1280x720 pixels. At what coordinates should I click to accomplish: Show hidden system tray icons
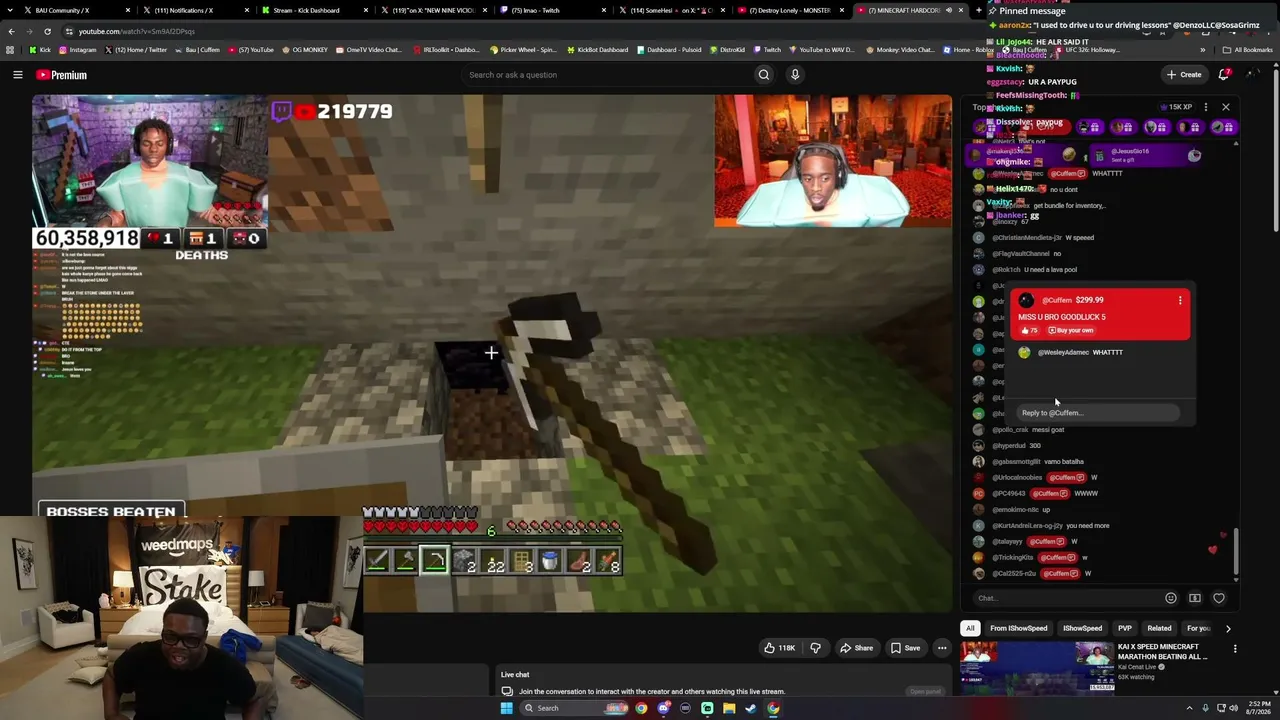tap(1191, 708)
